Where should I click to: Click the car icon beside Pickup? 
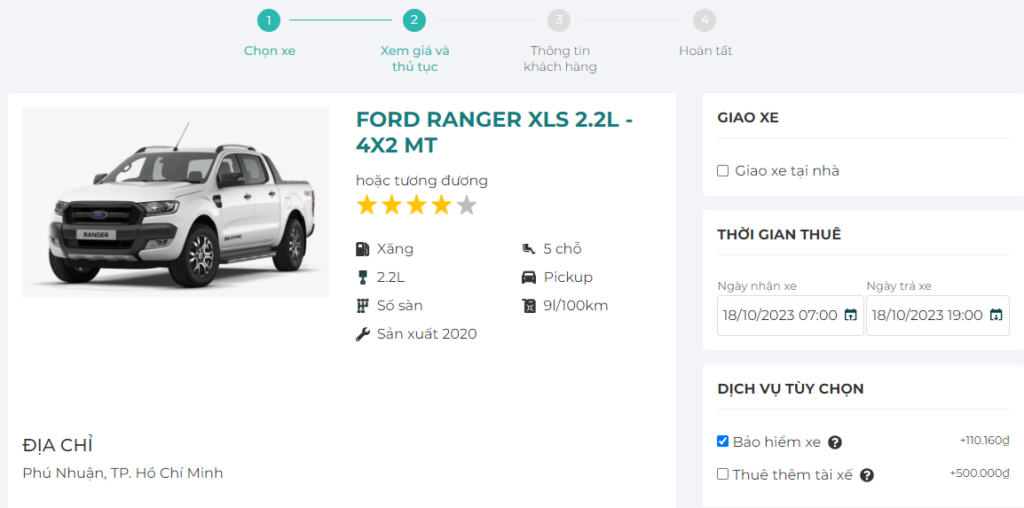[529, 277]
